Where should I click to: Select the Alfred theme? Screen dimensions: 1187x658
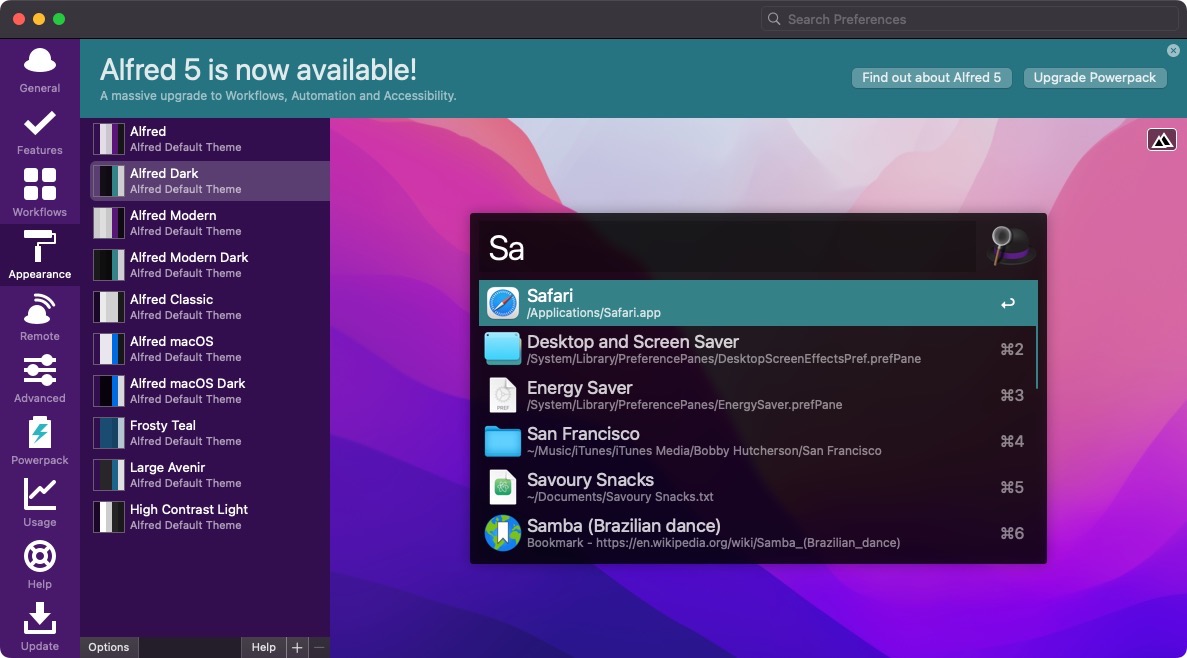[210, 139]
